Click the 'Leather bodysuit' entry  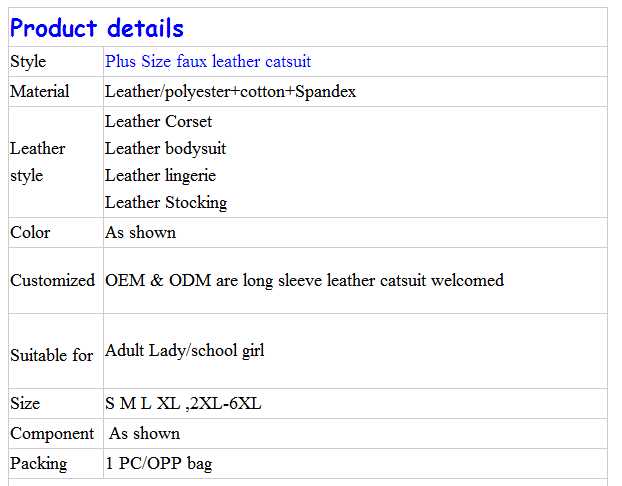165,149
